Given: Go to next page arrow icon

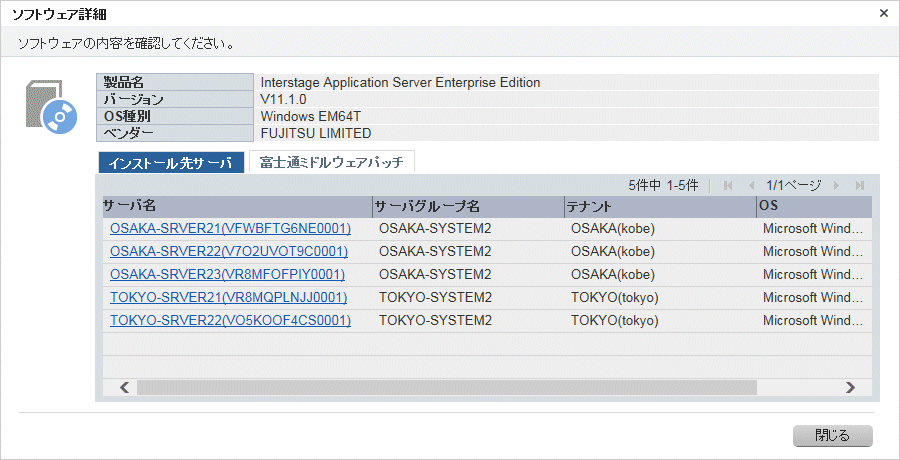Looking at the screenshot, I should 836,185.
